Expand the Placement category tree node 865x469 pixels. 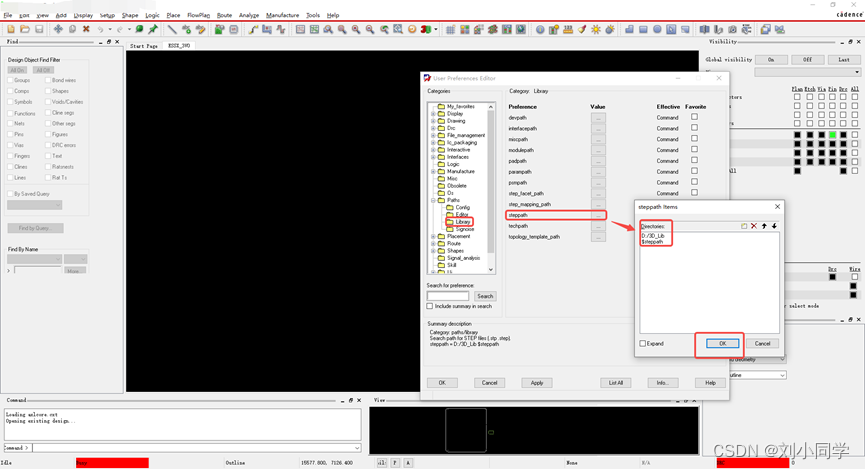pos(433,237)
